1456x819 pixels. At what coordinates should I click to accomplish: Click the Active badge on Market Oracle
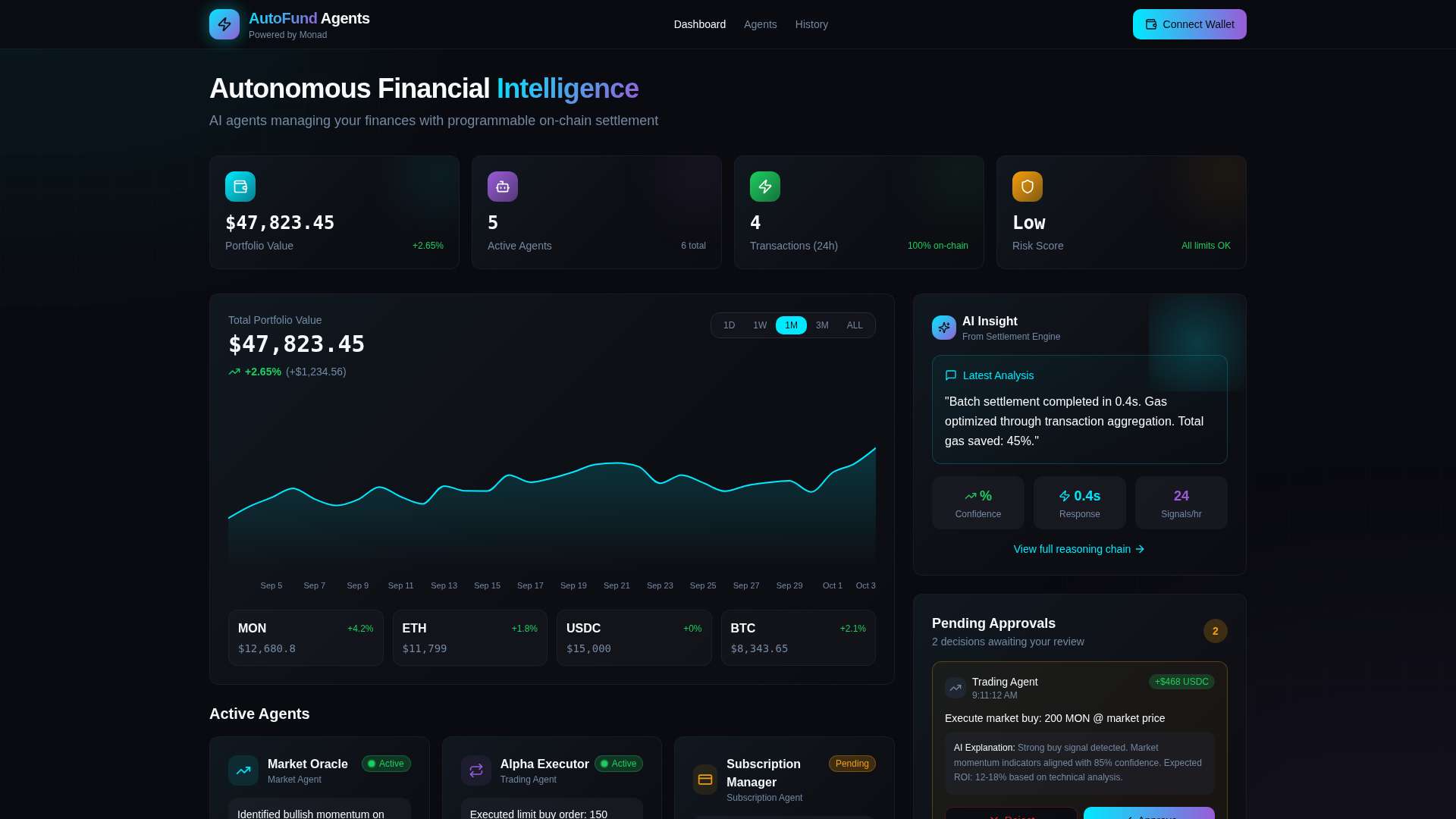[x=386, y=764]
